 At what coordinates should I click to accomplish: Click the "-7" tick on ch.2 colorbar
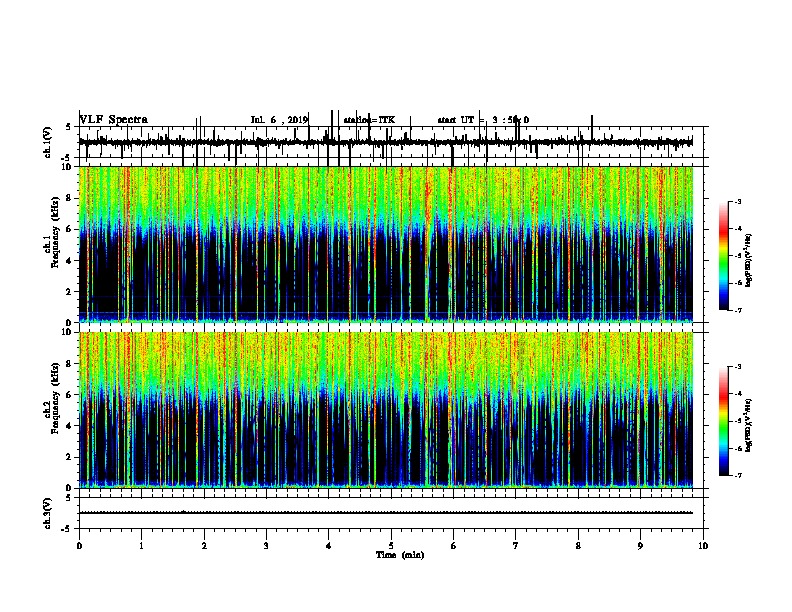(x=737, y=475)
